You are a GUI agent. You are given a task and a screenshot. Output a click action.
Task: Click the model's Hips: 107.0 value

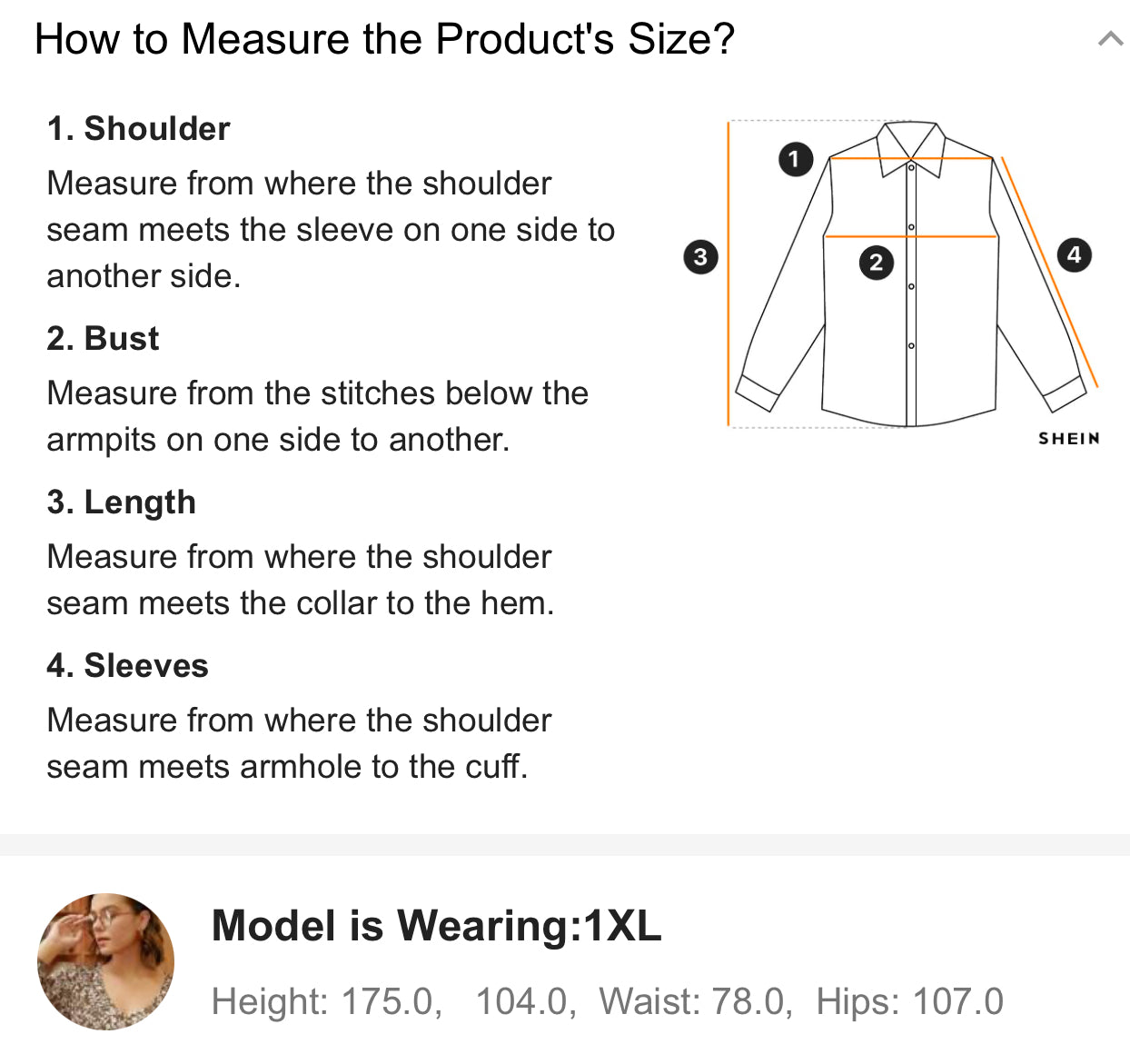pos(909,1001)
